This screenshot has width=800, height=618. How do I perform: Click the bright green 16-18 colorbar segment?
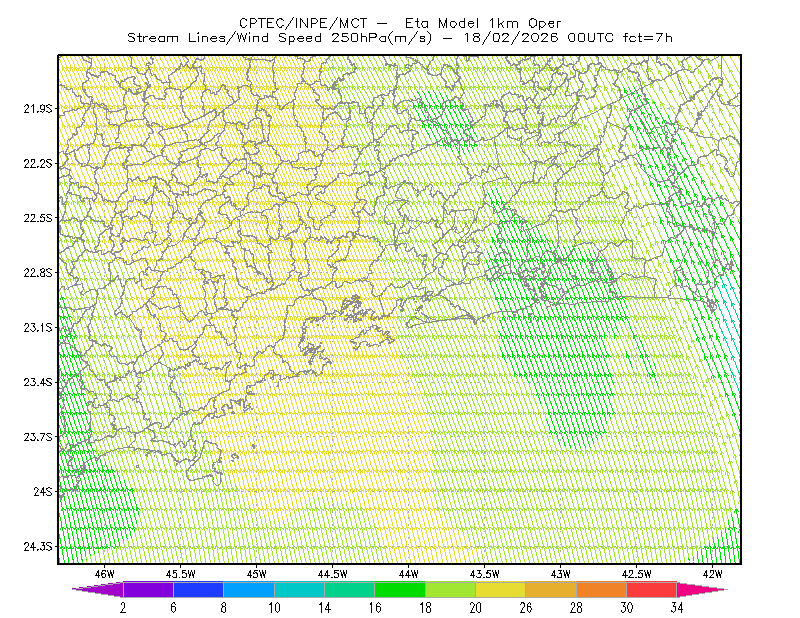[400, 589]
